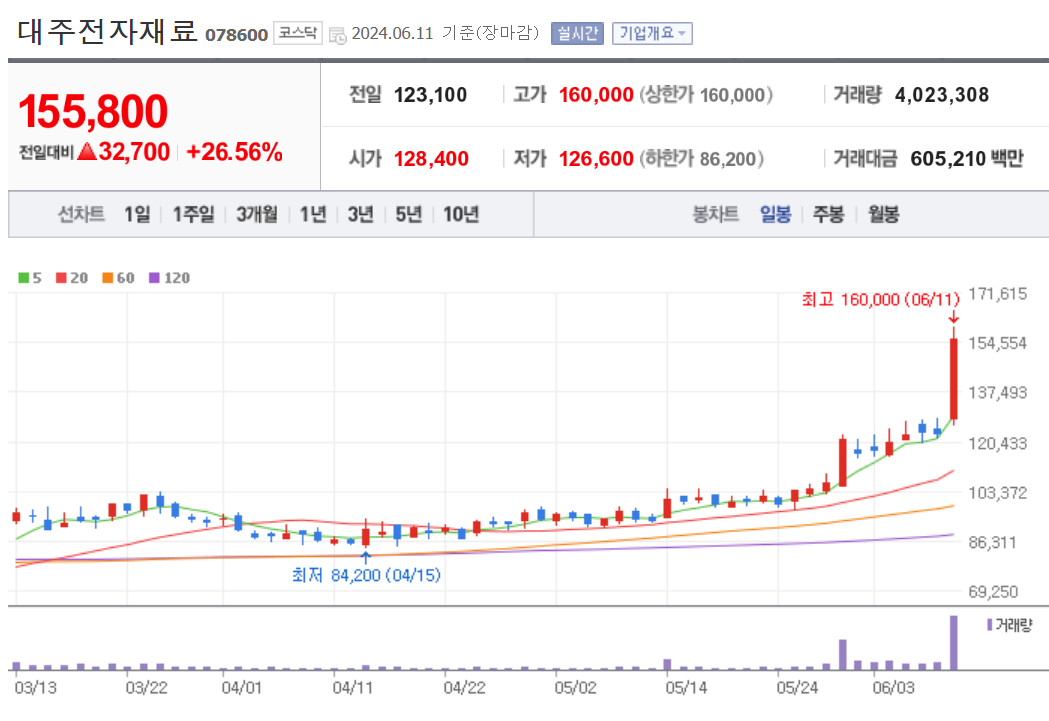Click the 코스닥 market badge
The image size is (1049, 721).
(298, 33)
